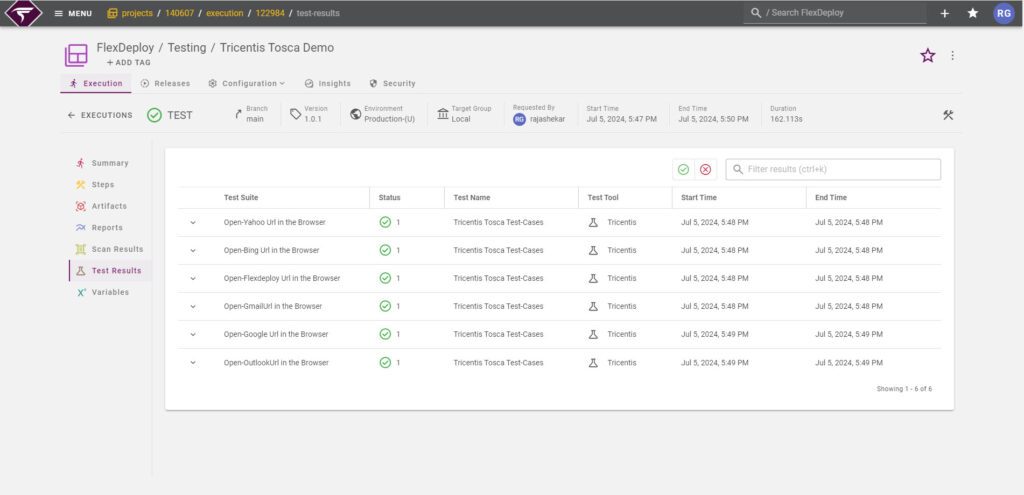
Task: Switch to Execution tab
Action: pyautogui.click(x=96, y=84)
